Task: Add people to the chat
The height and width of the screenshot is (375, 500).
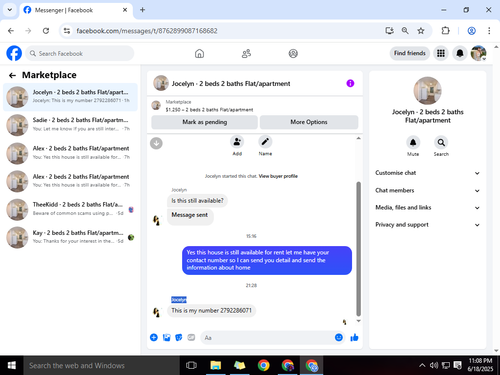Action: pos(237,142)
